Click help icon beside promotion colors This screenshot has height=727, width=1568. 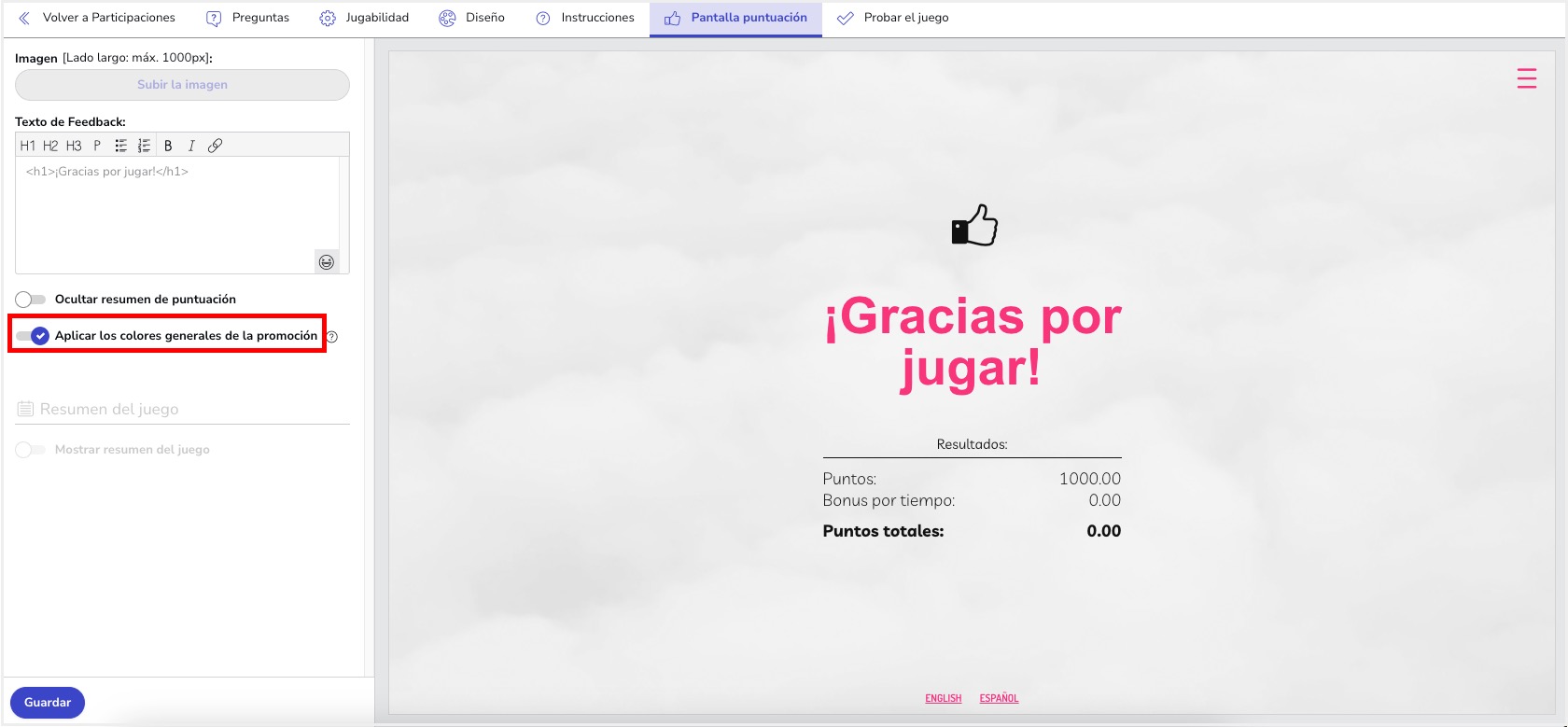(332, 337)
